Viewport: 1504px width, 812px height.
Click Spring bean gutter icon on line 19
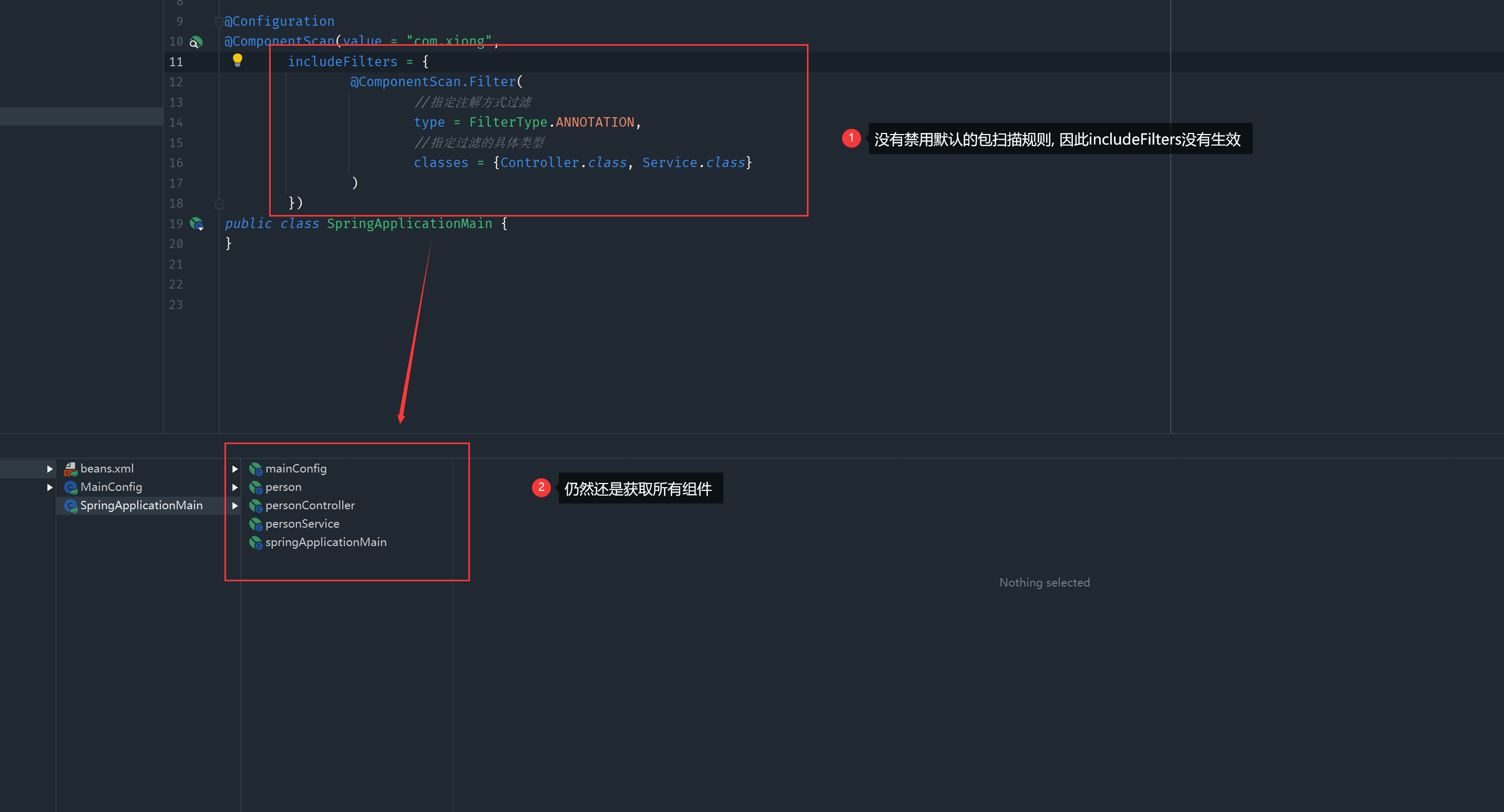[197, 223]
